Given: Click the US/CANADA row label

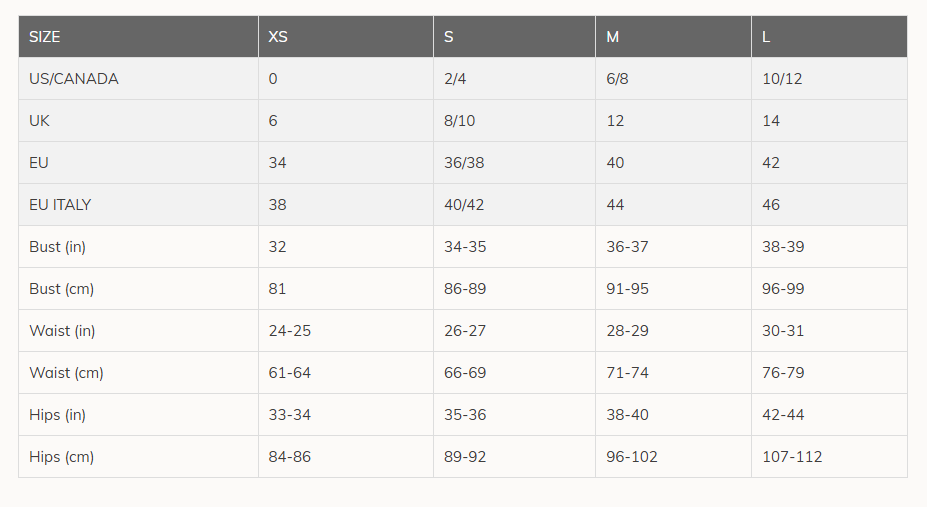Looking at the screenshot, I should point(74,79).
